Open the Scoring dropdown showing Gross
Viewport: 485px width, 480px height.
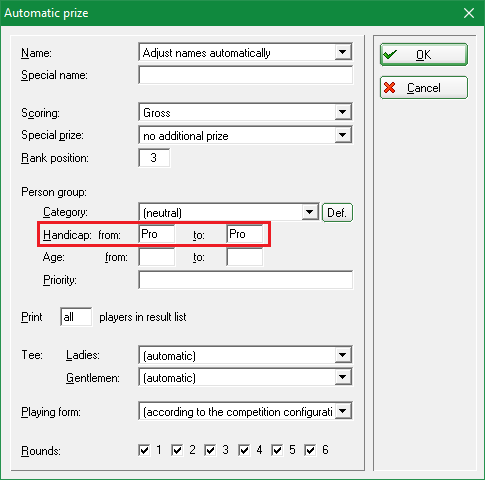point(342,112)
